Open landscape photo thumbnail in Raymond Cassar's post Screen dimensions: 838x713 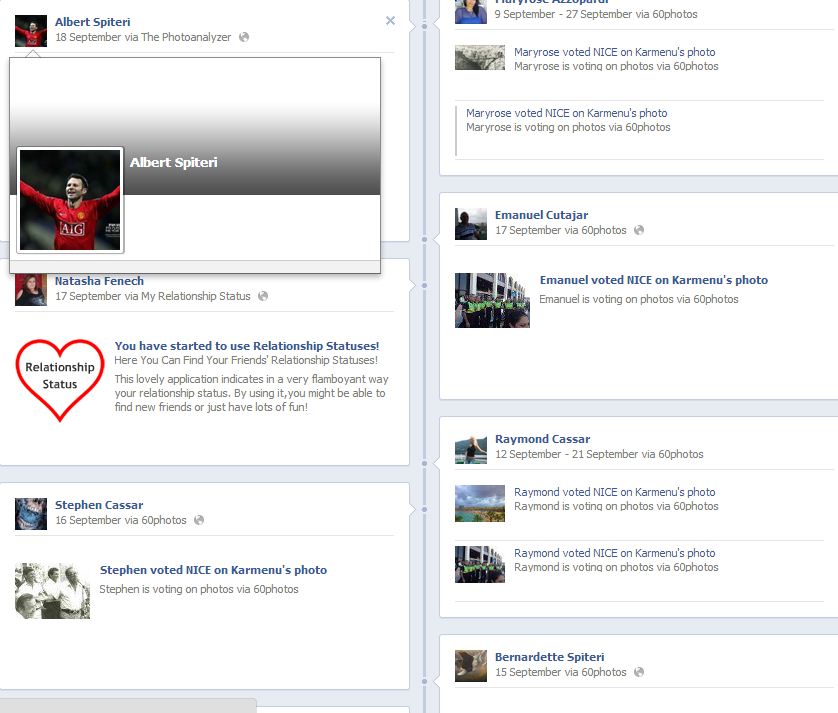tap(480, 503)
